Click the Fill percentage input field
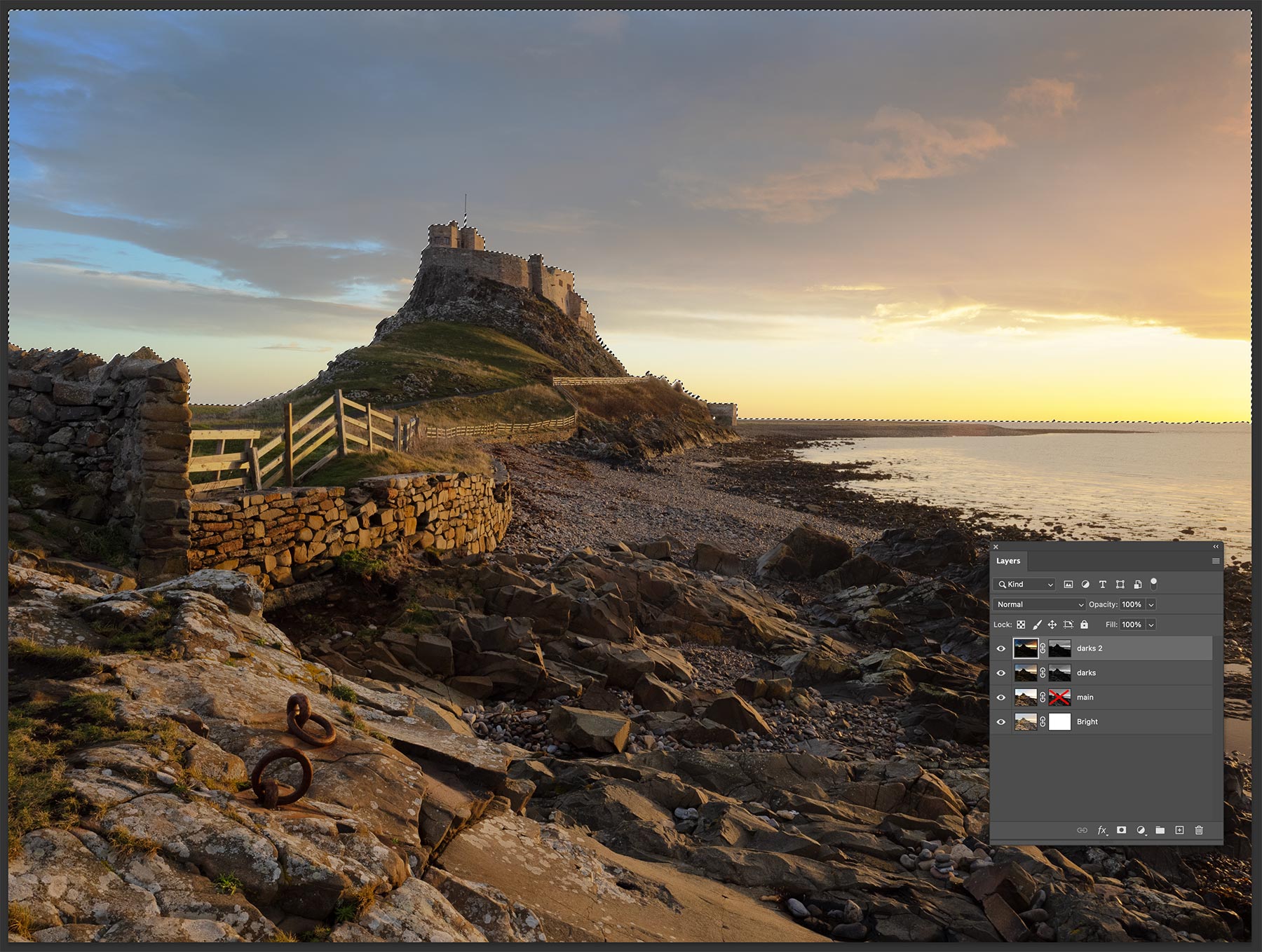This screenshot has height=952, width=1262. coord(1131,625)
